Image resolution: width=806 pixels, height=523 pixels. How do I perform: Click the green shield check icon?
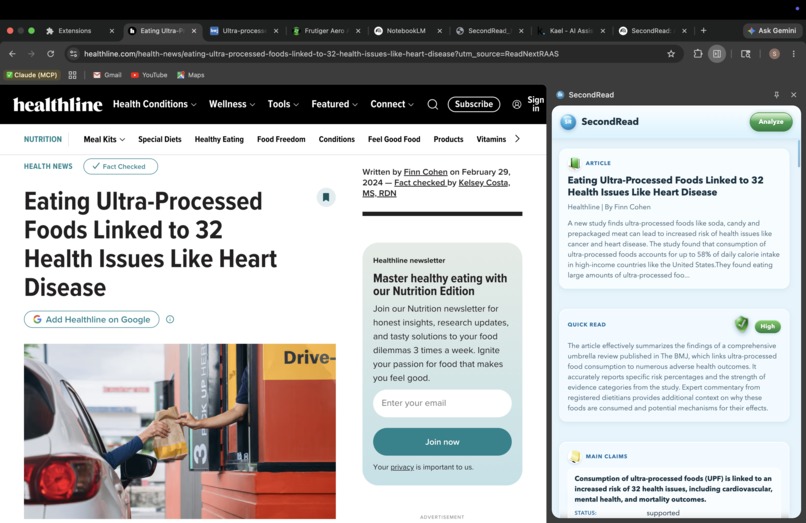tap(741, 323)
